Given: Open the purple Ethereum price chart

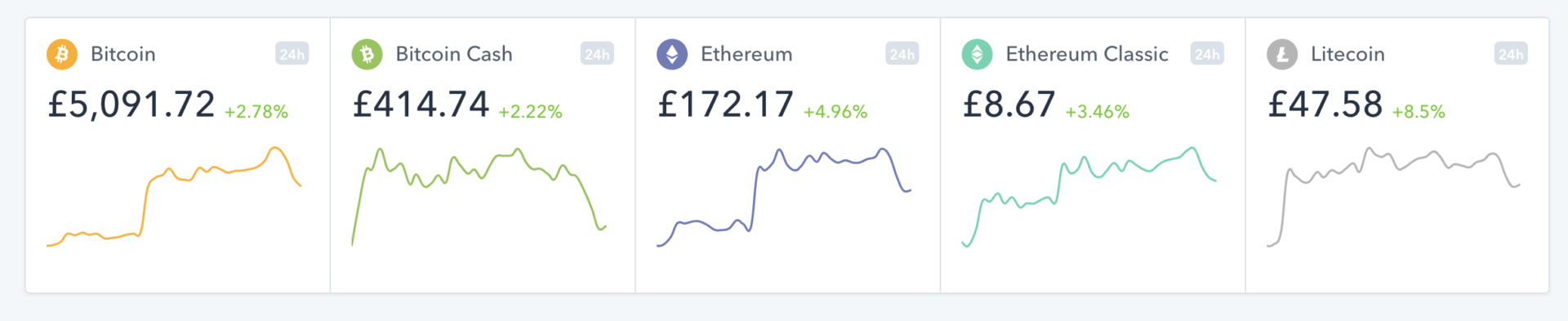Looking at the screenshot, I should [784, 197].
